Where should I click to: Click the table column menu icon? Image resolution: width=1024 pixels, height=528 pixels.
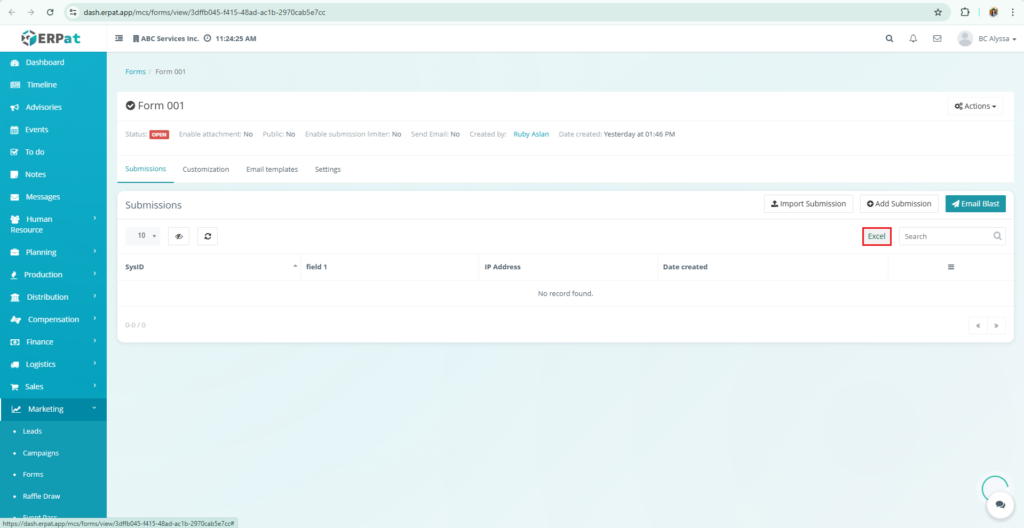(951, 267)
